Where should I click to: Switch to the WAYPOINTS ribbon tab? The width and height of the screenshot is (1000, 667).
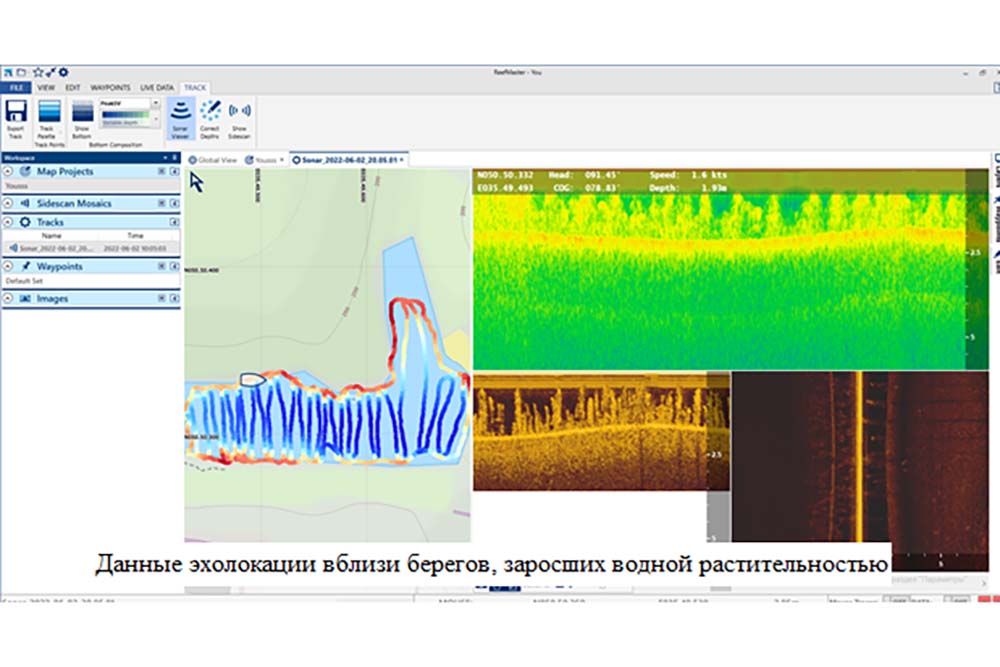click(112, 88)
